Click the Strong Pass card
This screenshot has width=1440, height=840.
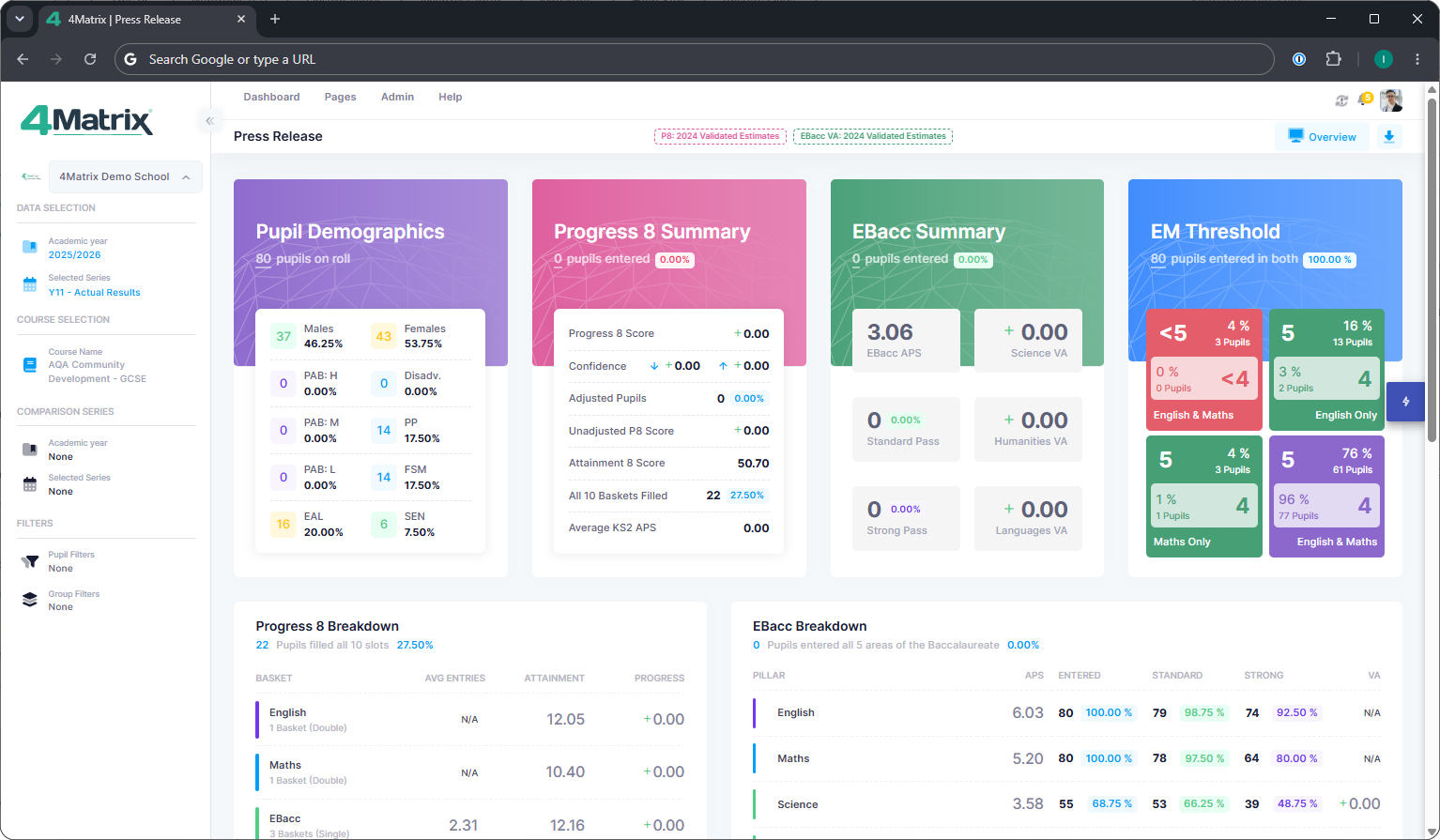click(x=906, y=518)
